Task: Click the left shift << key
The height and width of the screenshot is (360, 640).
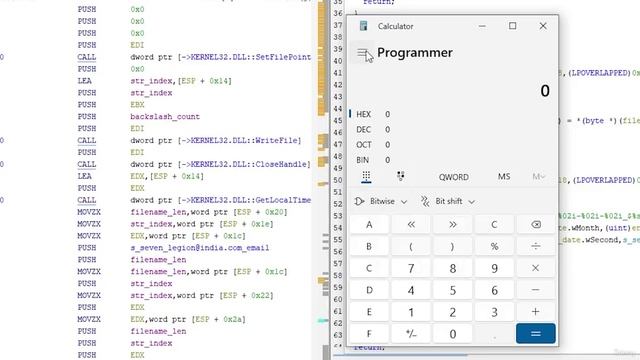Action: coord(411,224)
